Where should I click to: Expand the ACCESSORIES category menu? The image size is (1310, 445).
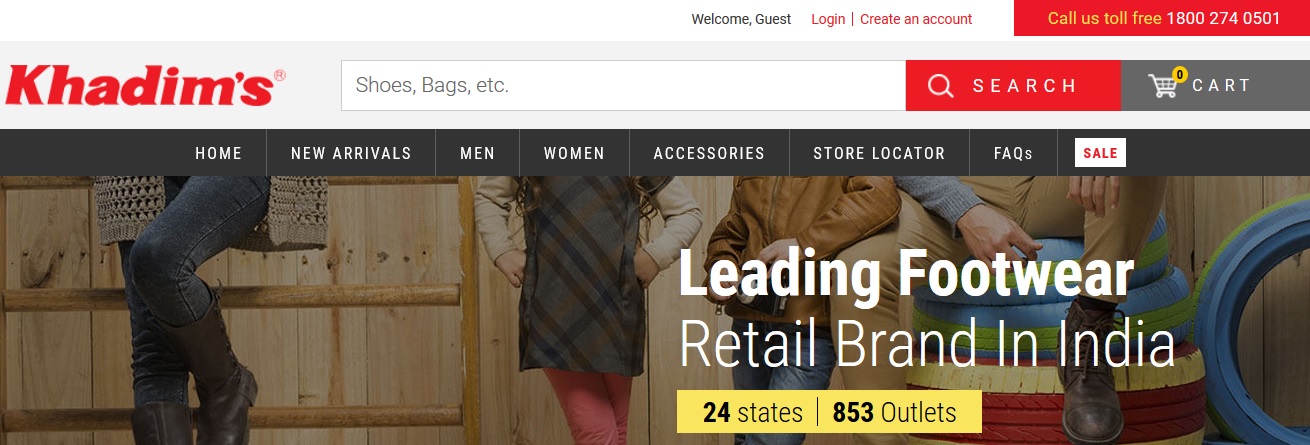(709, 153)
